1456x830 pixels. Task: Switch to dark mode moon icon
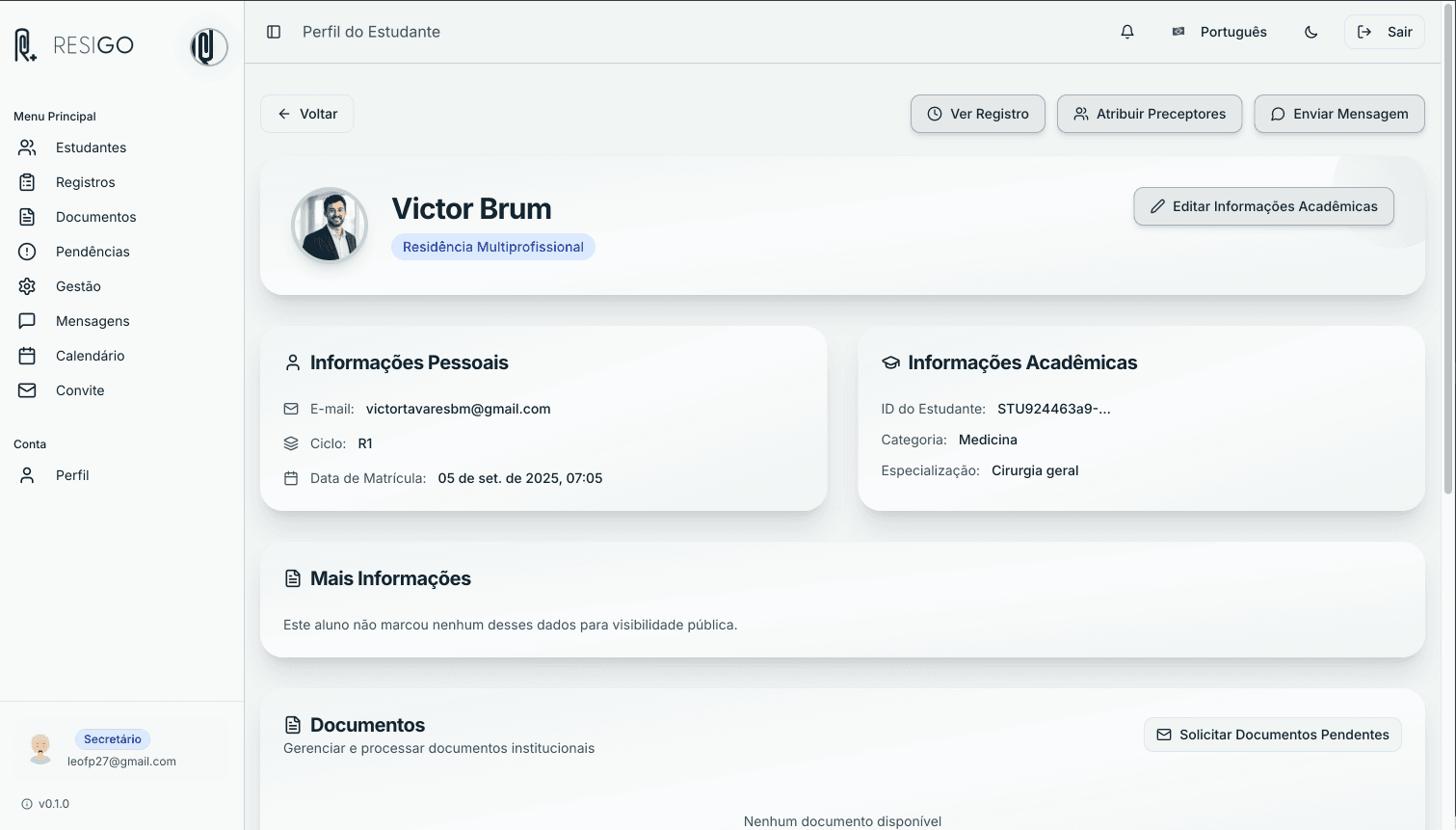[1311, 32]
